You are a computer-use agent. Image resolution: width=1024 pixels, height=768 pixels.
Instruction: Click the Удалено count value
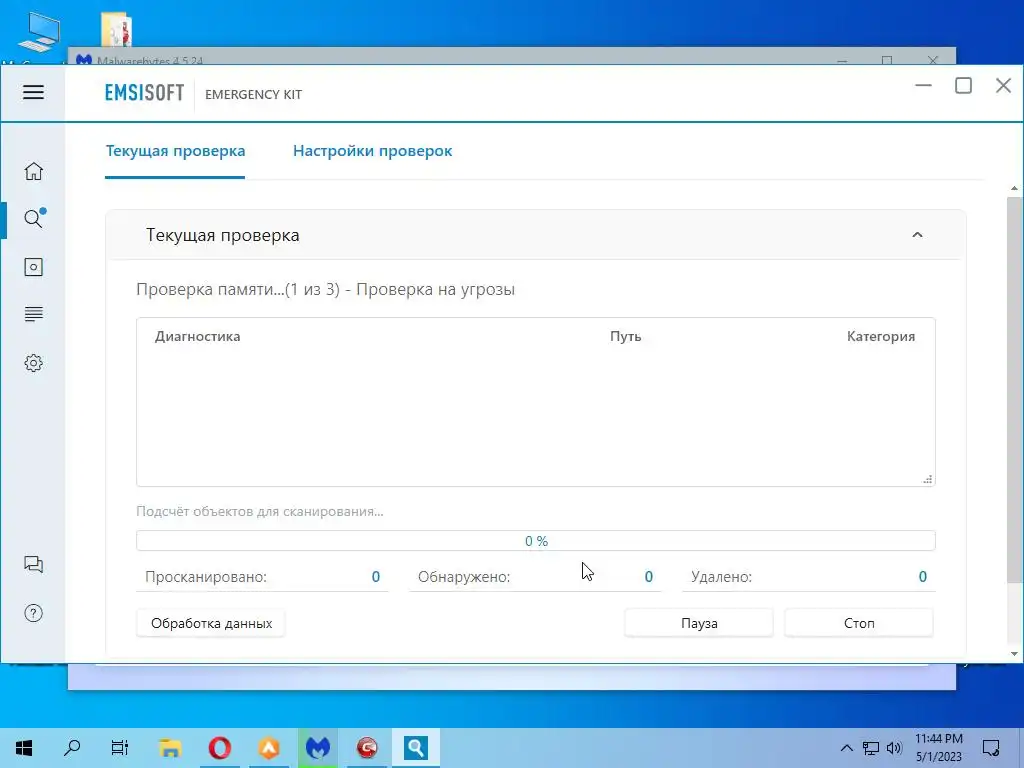coord(922,577)
